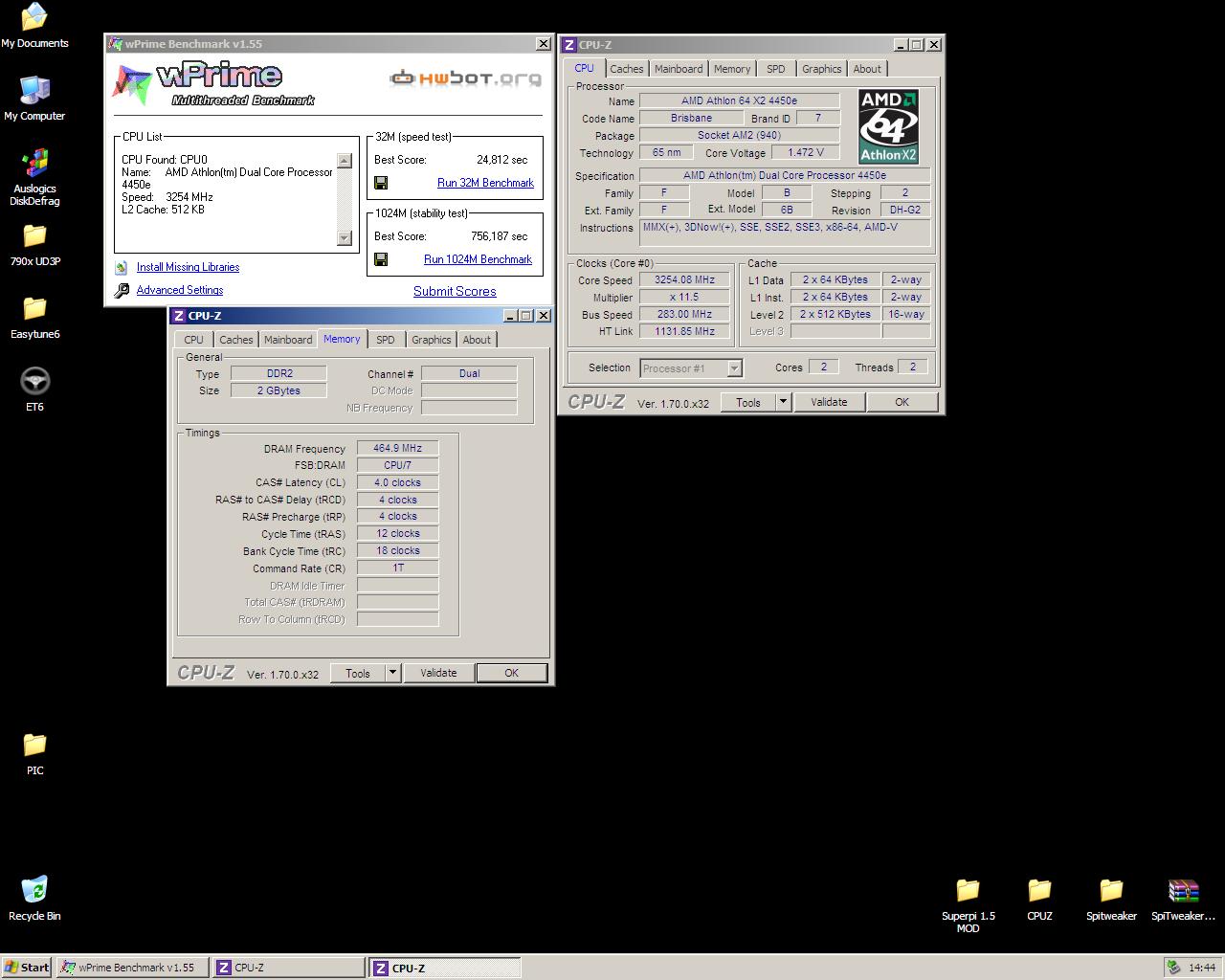Screen dimensions: 1225x980
Task: Click the wPrime title bar icon
Action: click(x=116, y=44)
